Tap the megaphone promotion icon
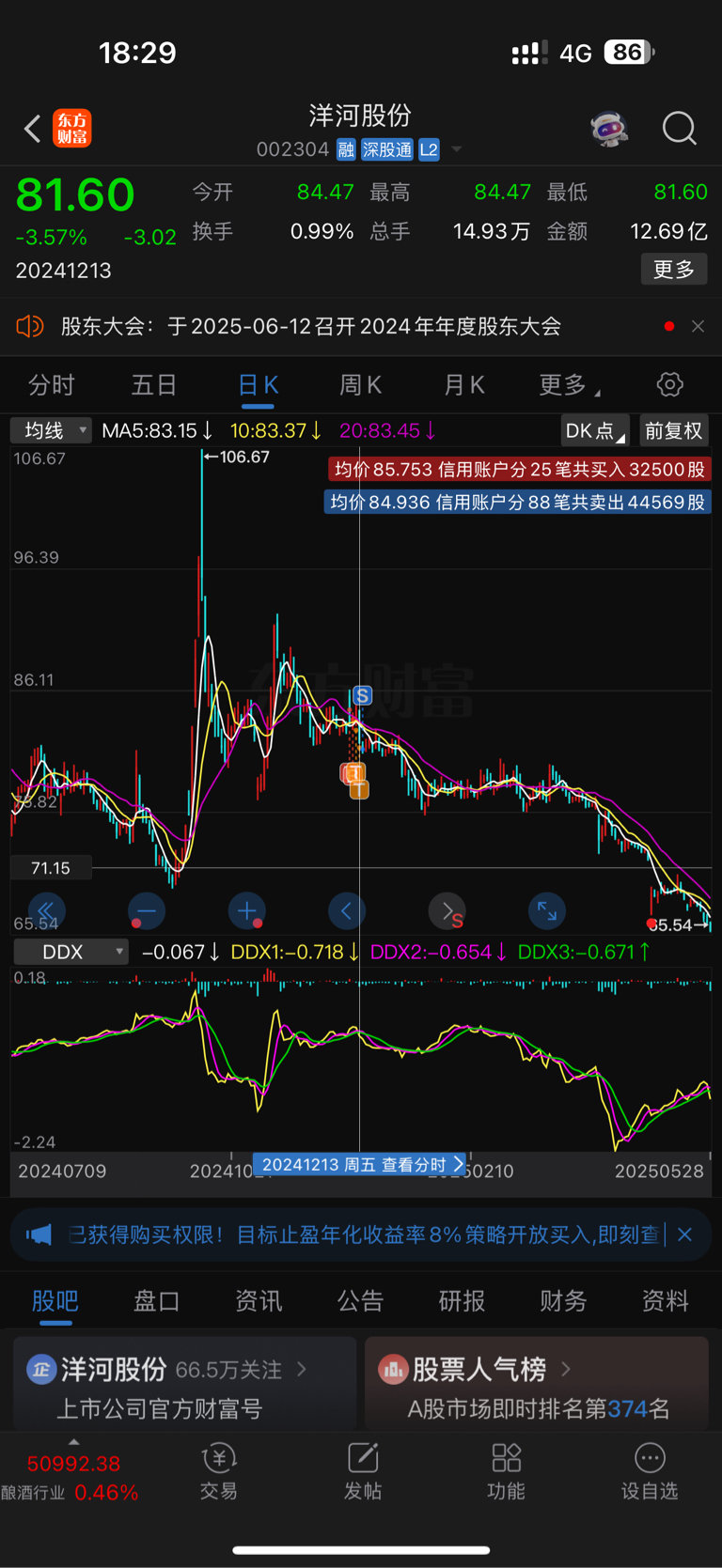The height and width of the screenshot is (1568, 722). click(x=39, y=1234)
